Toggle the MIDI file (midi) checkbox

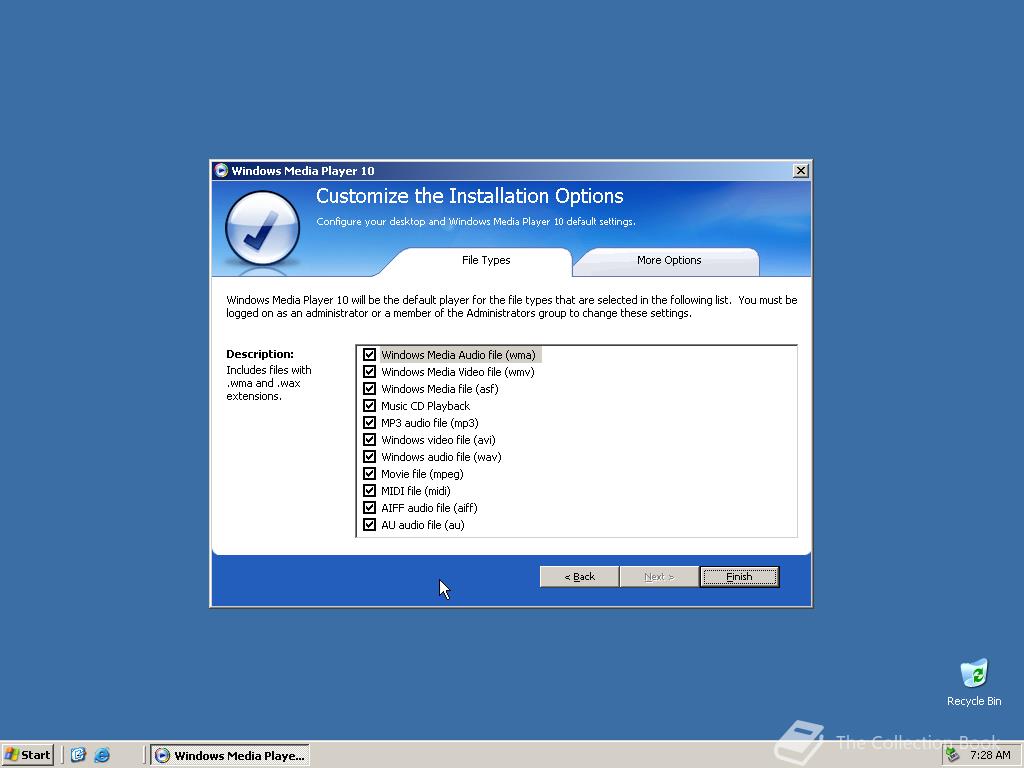[370, 490]
